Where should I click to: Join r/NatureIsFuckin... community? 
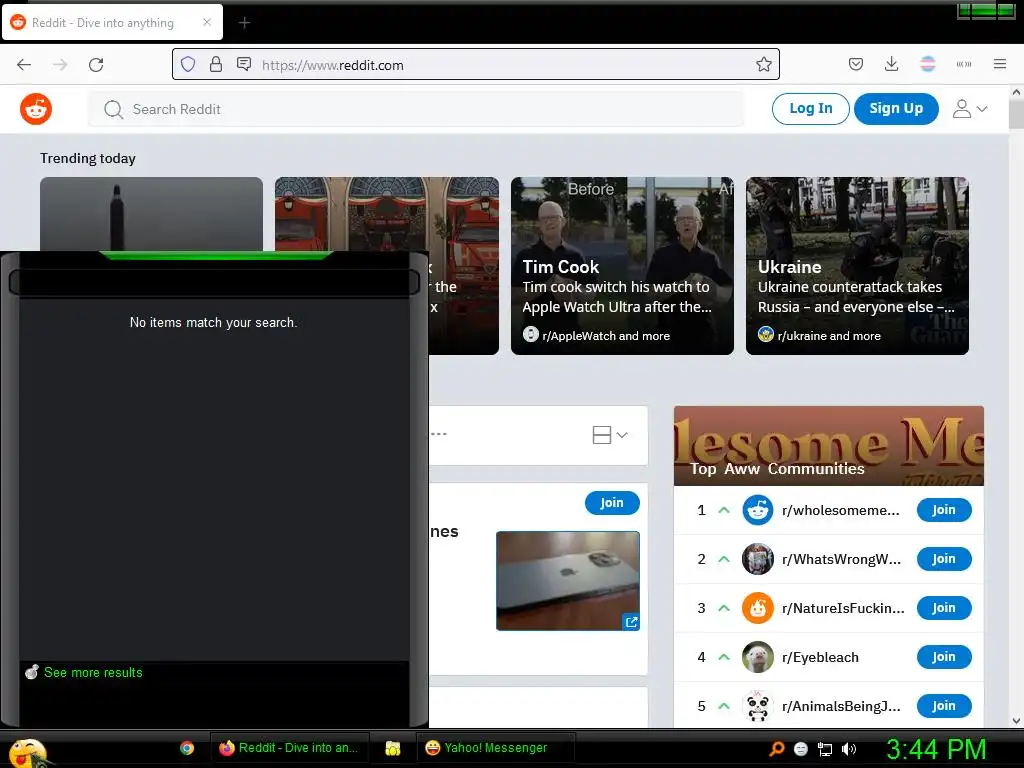click(944, 608)
